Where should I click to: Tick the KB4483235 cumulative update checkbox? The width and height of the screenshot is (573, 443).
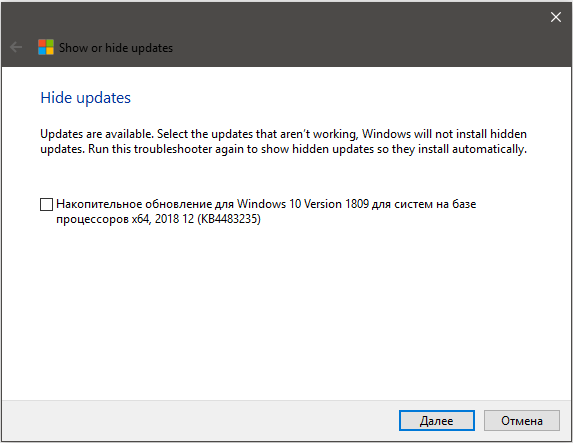pos(46,204)
